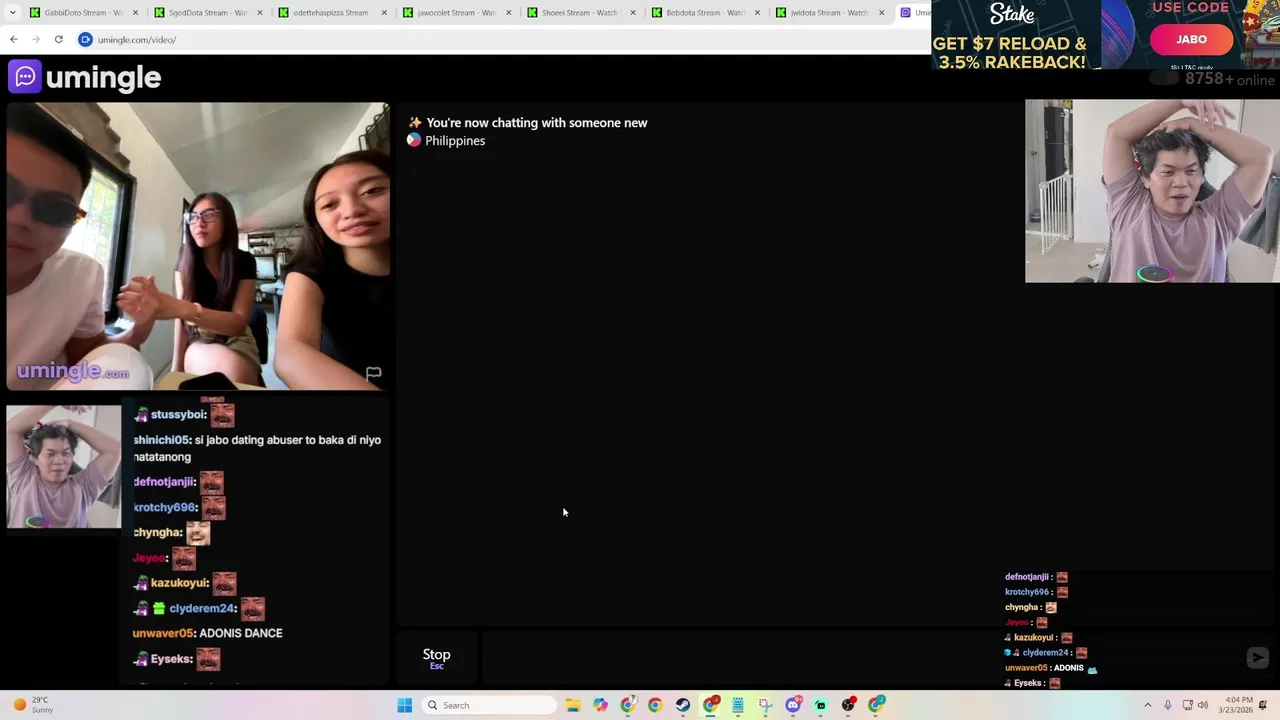
Task: Click the JABO code button in ad
Action: coord(1191,39)
